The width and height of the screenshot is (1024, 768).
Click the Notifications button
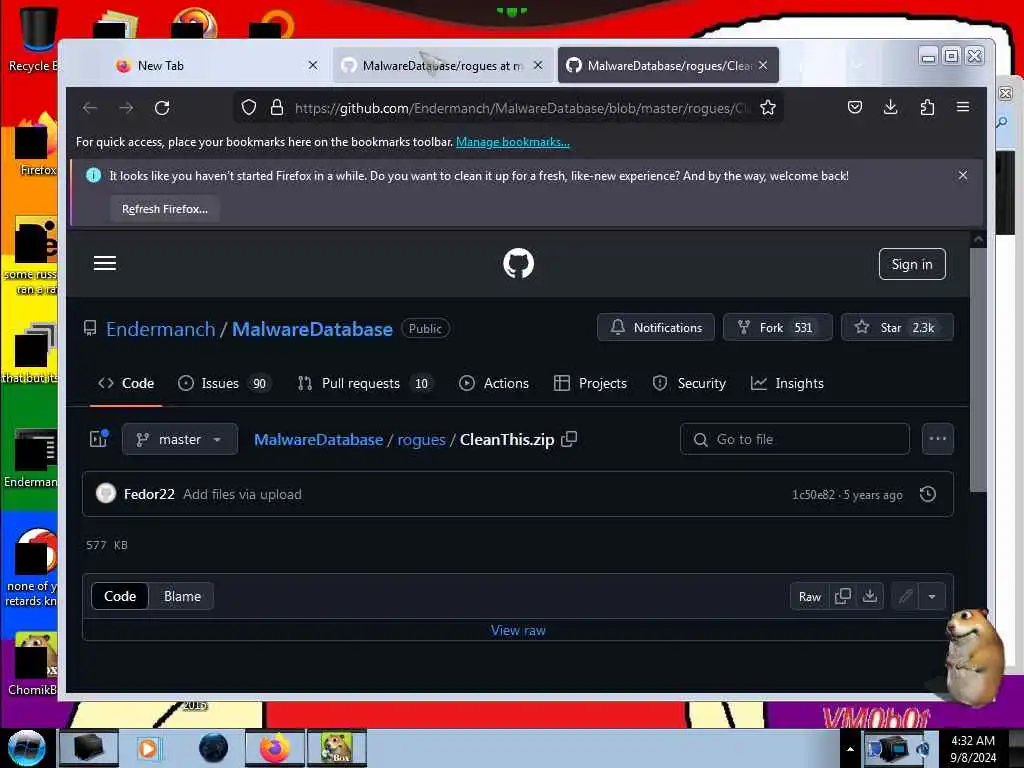(656, 327)
